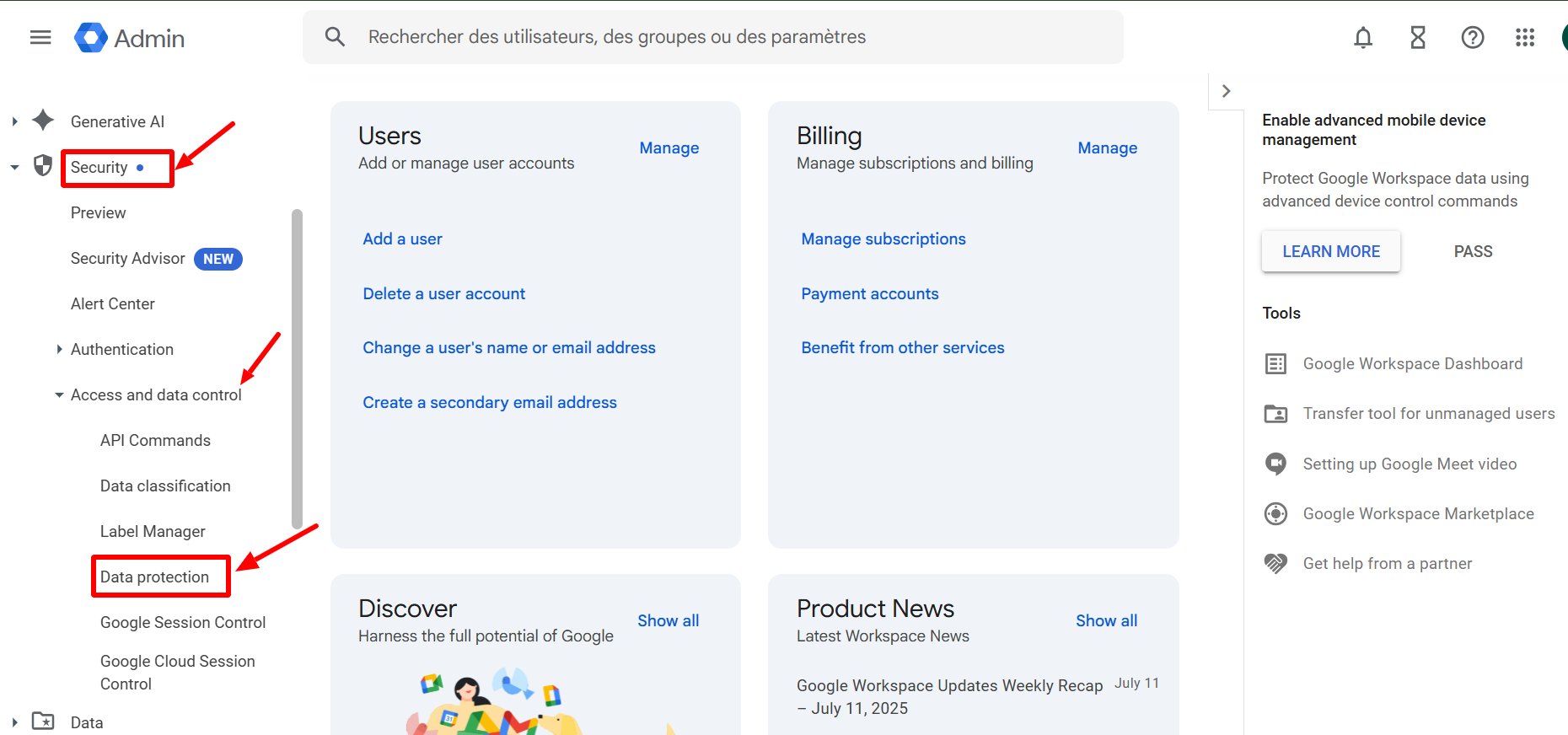The width and height of the screenshot is (1568, 735).
Task: Open Security Advisor in the sidebar
Action: [127, 258]
